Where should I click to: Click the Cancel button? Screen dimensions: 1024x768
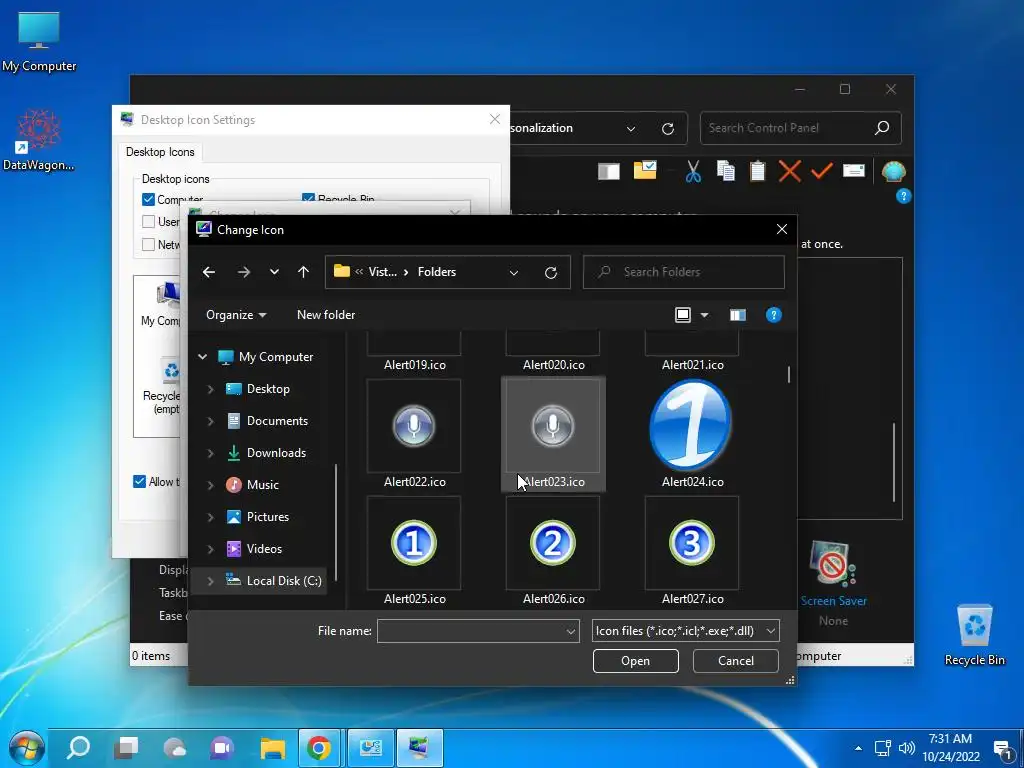[x=735, y=661]
